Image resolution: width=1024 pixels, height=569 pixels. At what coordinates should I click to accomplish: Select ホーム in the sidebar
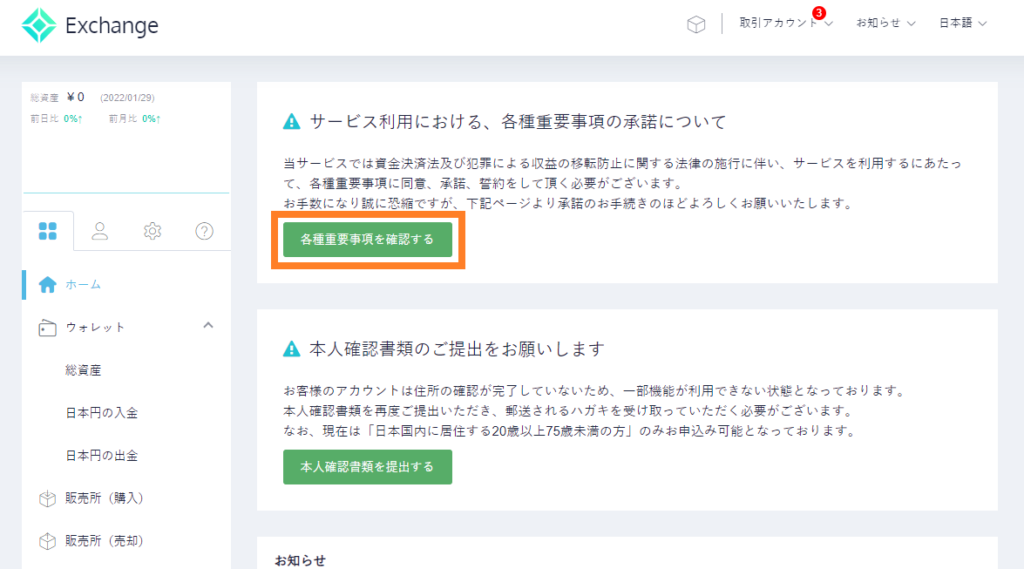[x=83, y=285]
